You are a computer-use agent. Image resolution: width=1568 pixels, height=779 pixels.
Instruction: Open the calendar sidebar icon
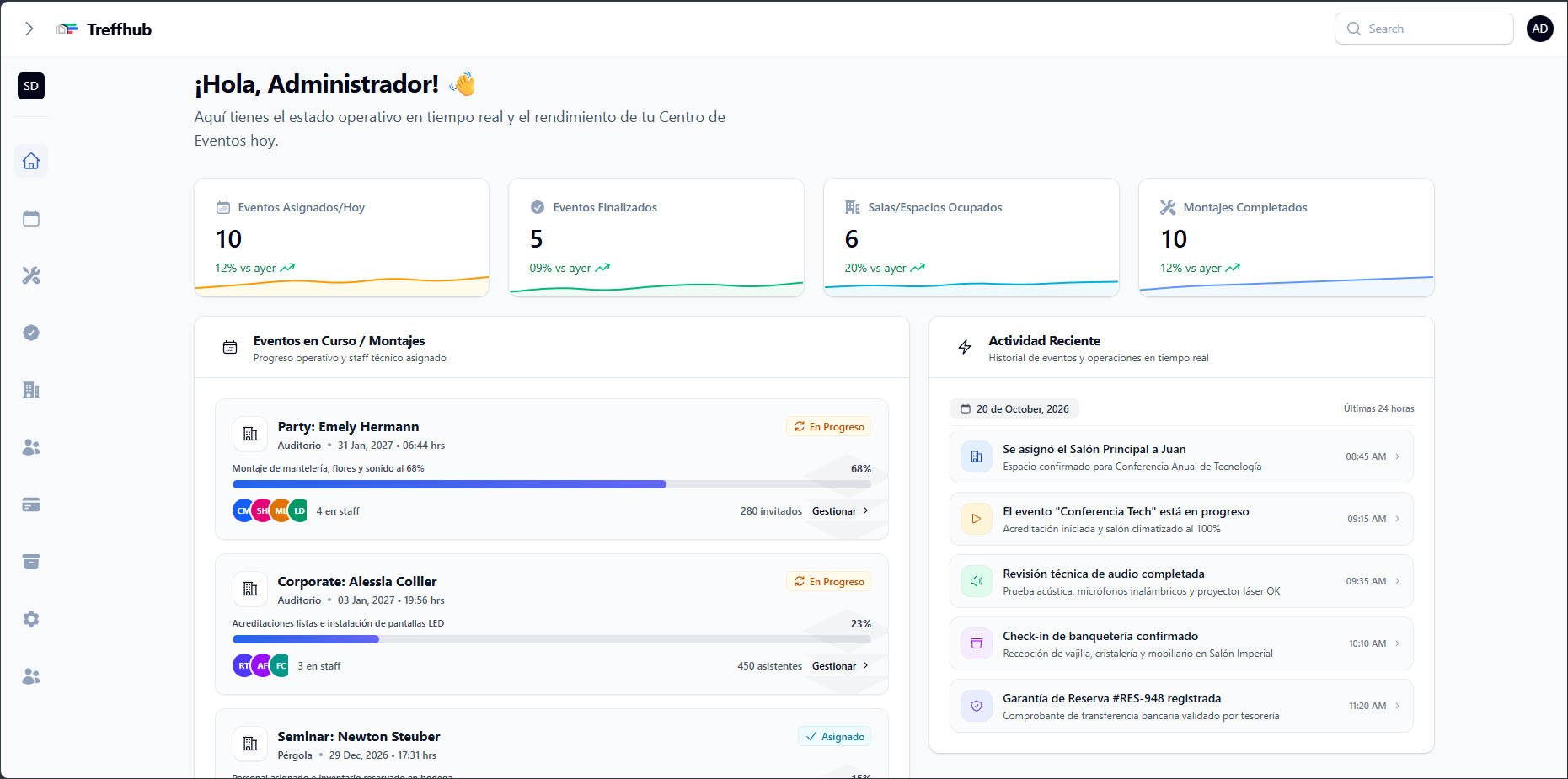tap(31, 218)
